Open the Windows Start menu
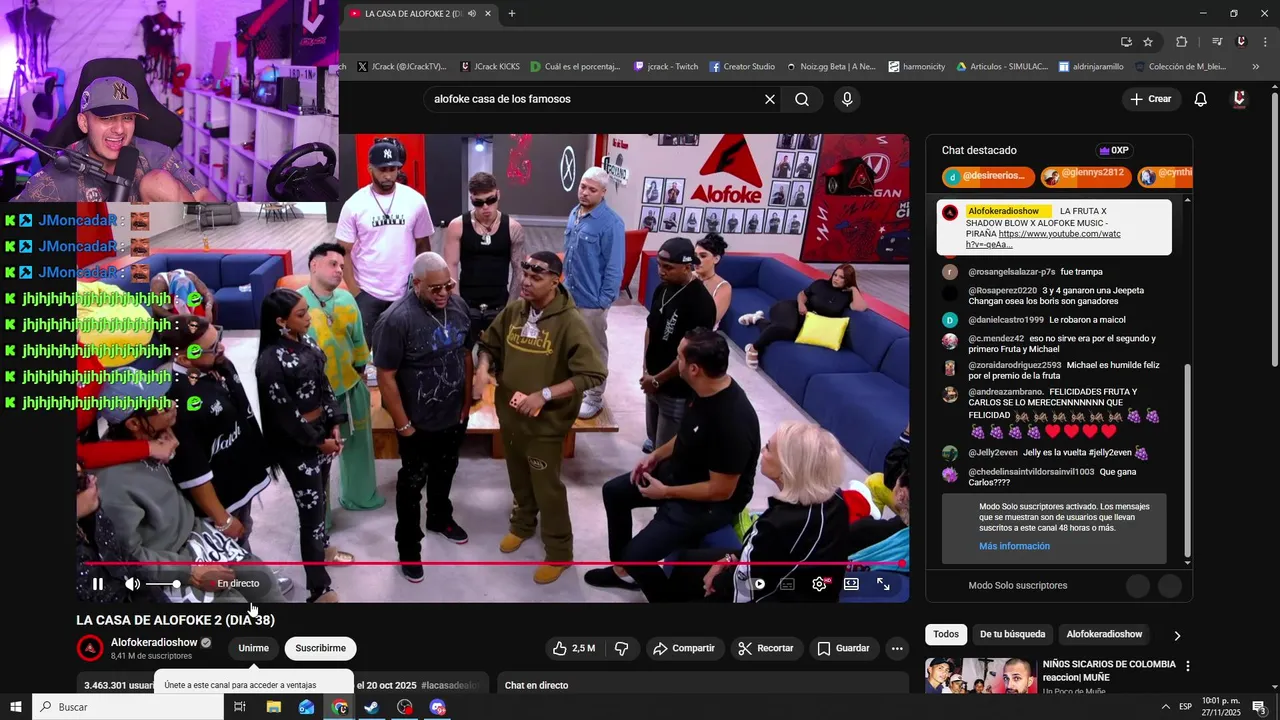Image resolution: width=1280 pixels, height=720 pixels. click(x=16, y=707)
